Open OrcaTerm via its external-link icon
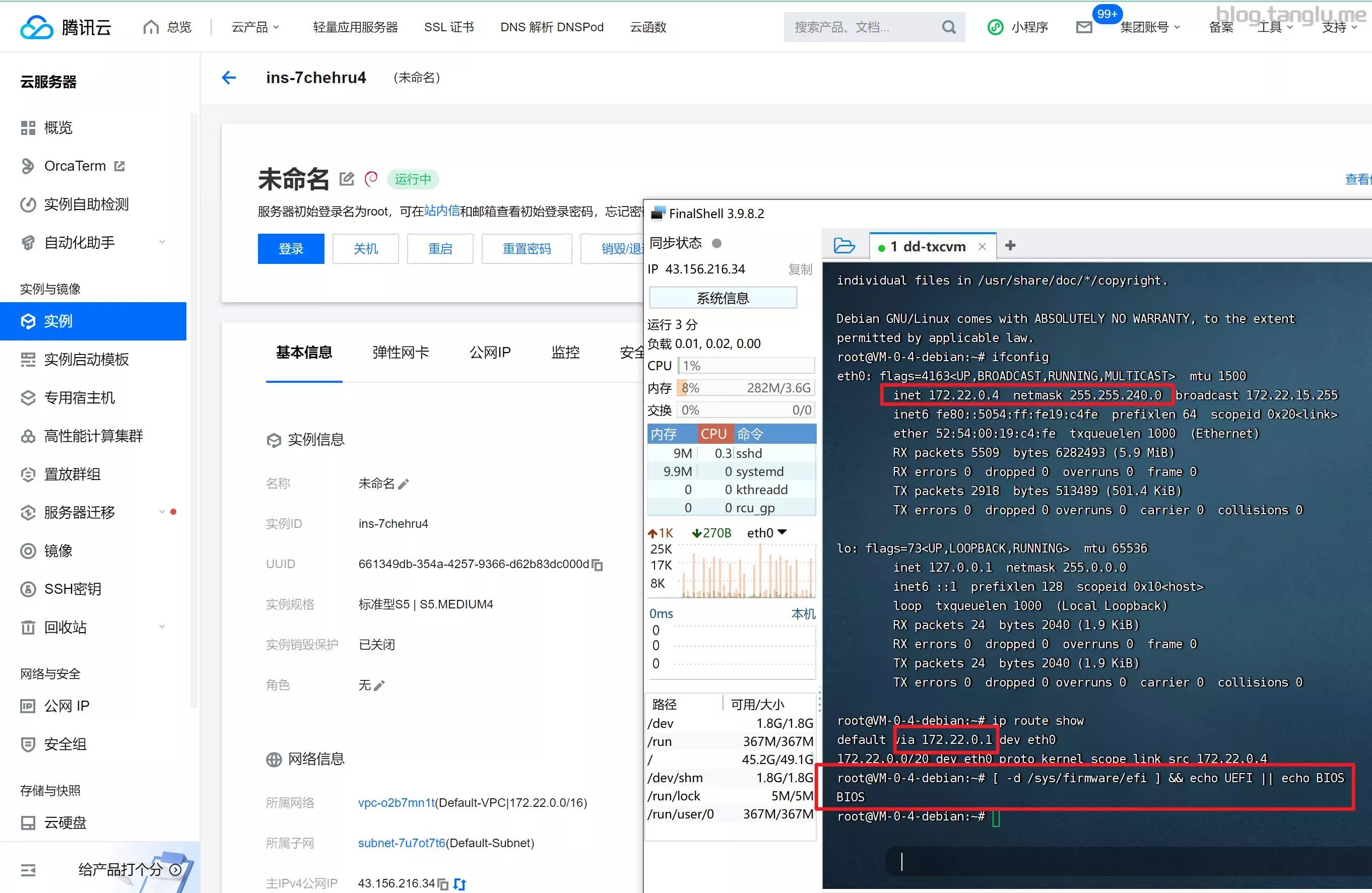This screenshot has width=1372, height=893. click(119, 165)
